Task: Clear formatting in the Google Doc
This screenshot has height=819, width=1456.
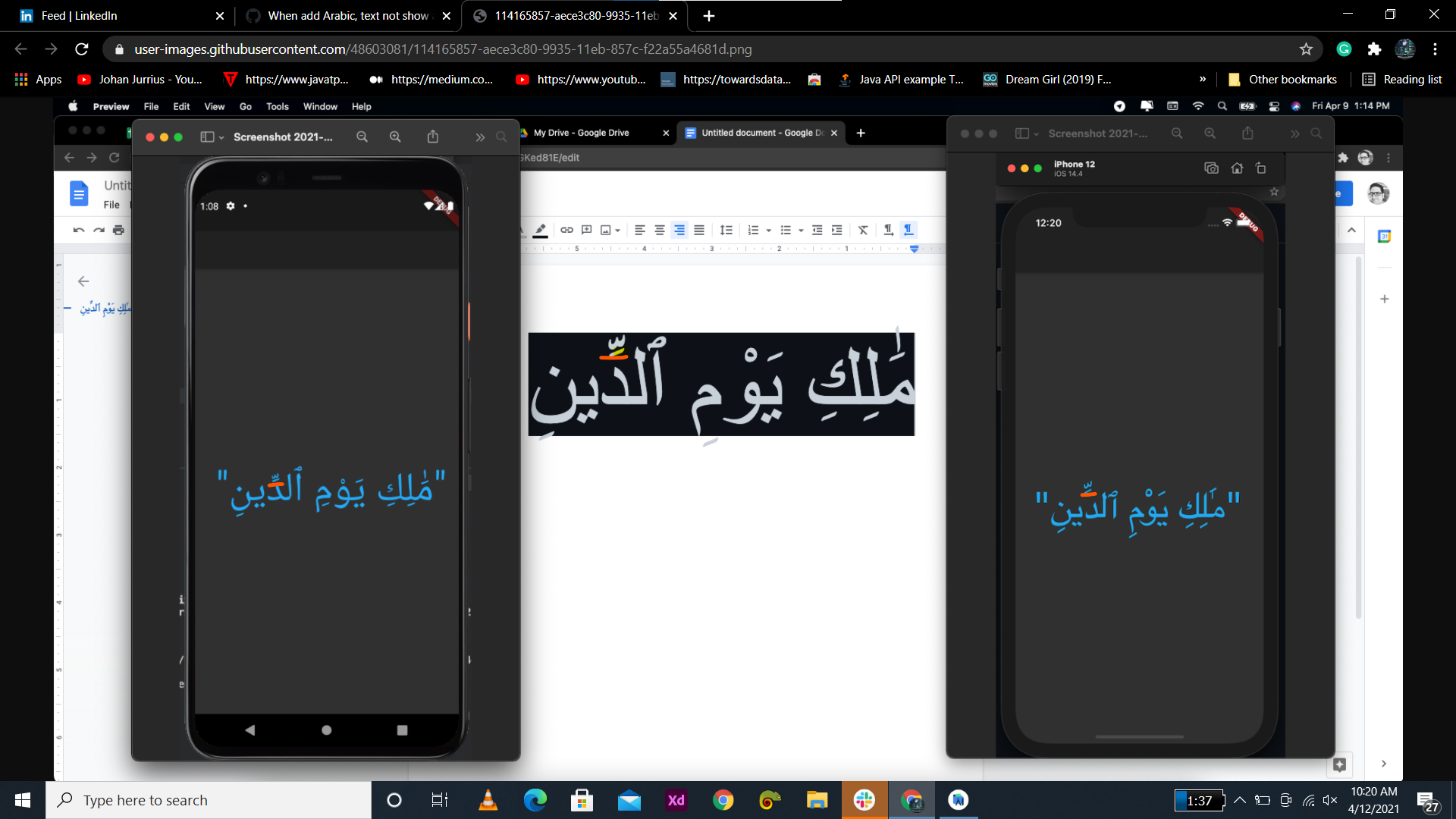Action: (863, 230)
